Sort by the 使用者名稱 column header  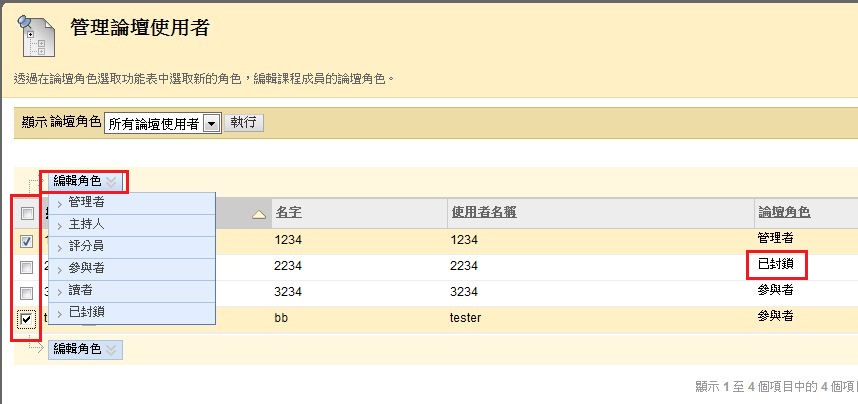point(484,213)
